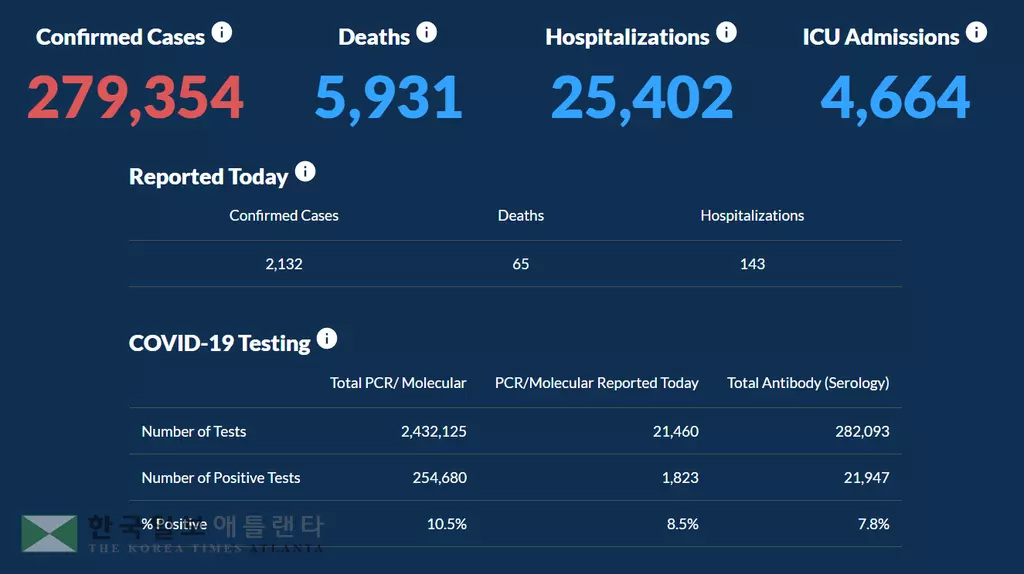
Task: Open the Deaths info icon
Action: (427, 33)
